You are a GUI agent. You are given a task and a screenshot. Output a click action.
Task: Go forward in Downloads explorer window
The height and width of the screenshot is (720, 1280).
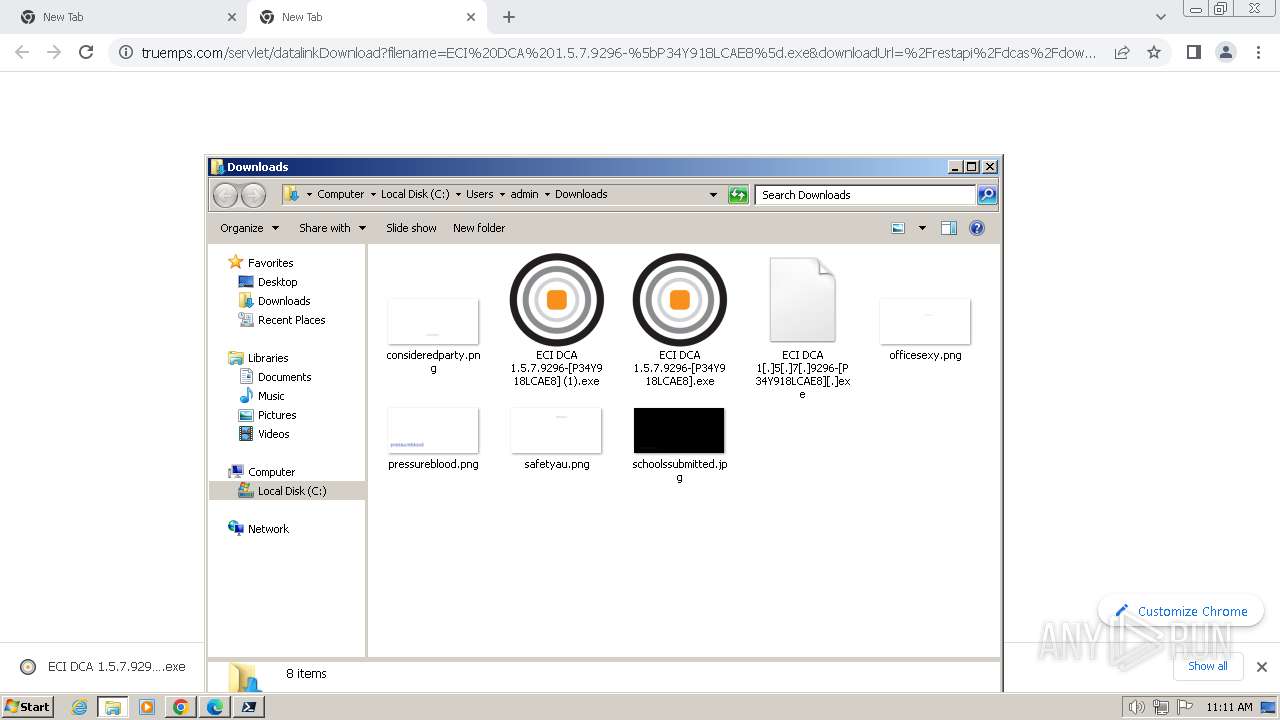point(254,195)
